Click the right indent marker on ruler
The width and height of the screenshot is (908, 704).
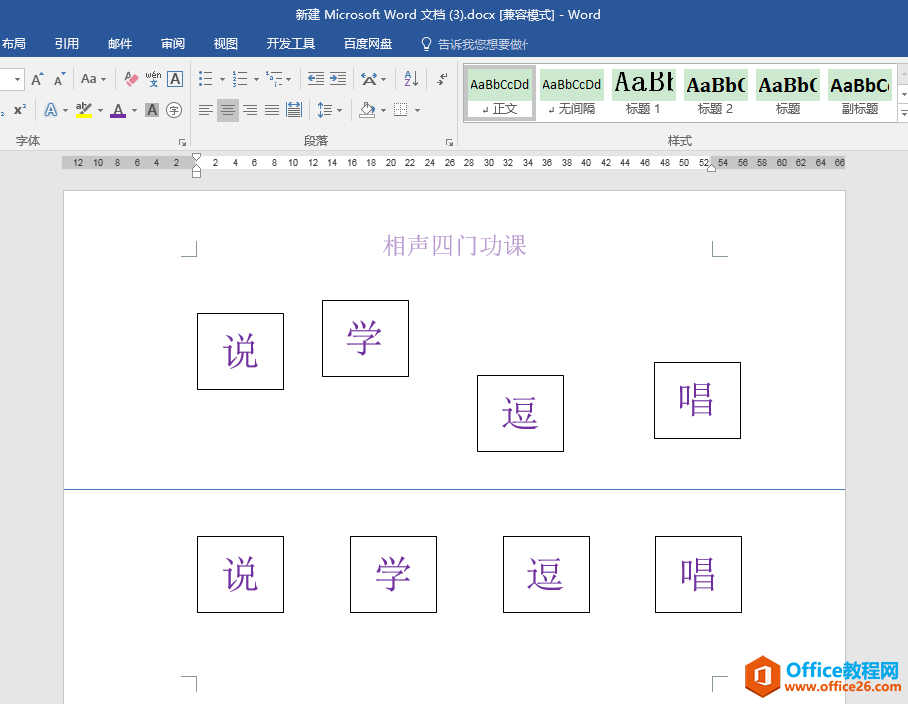(711, 168)
